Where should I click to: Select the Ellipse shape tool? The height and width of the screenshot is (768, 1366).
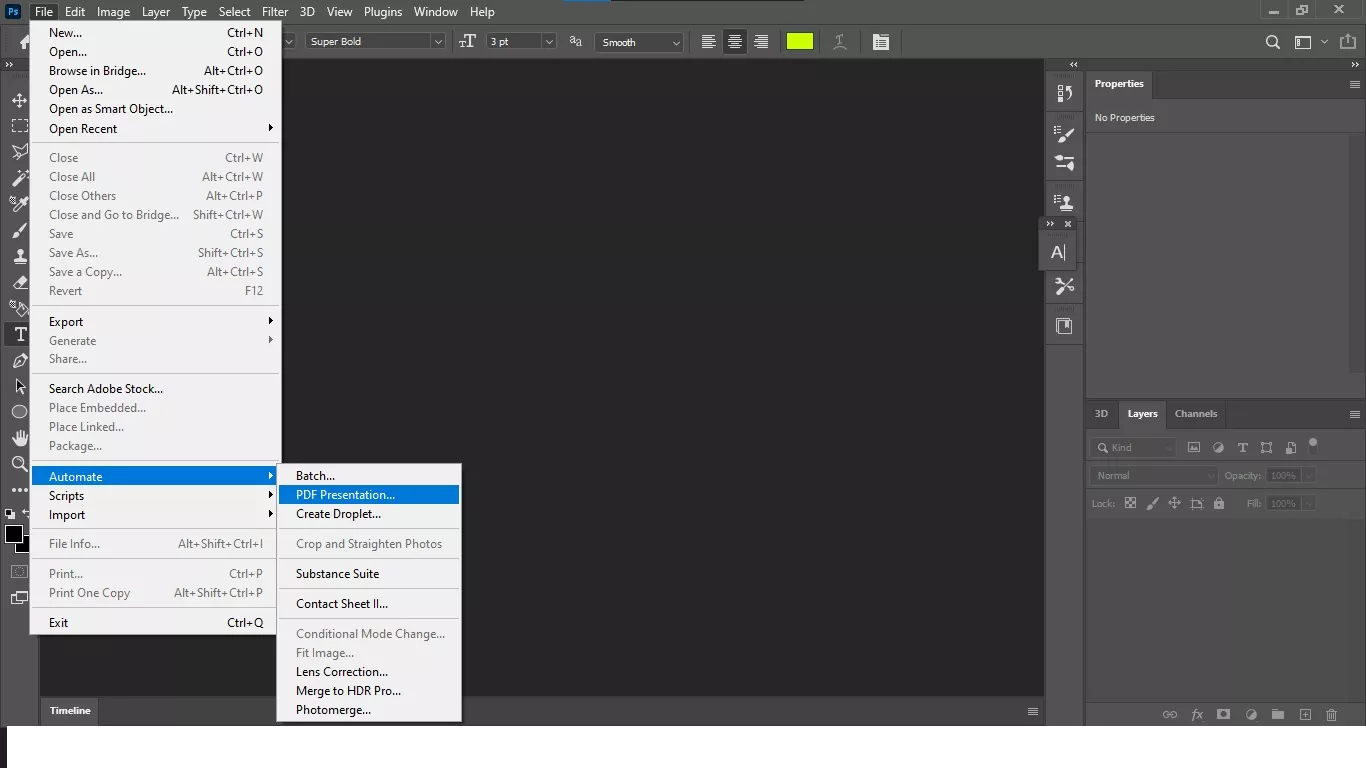tap(19, 412)
